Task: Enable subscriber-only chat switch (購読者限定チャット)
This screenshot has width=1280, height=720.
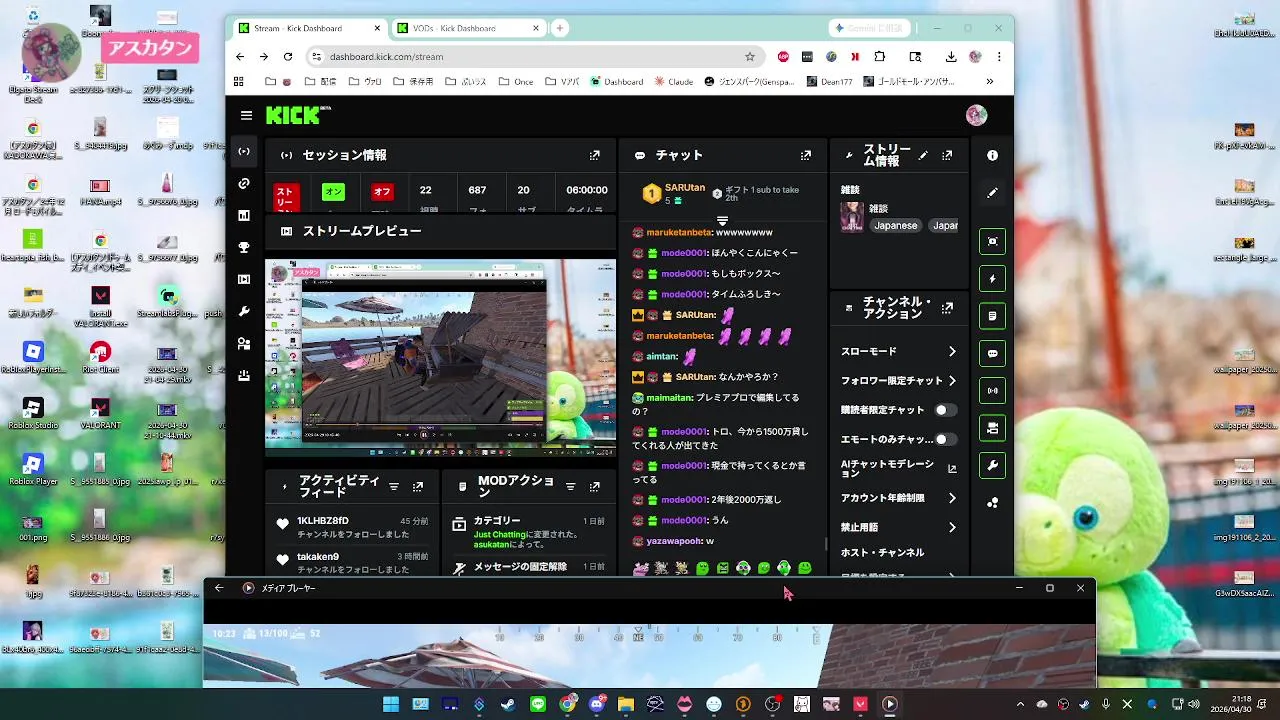Action: (945, 410)
